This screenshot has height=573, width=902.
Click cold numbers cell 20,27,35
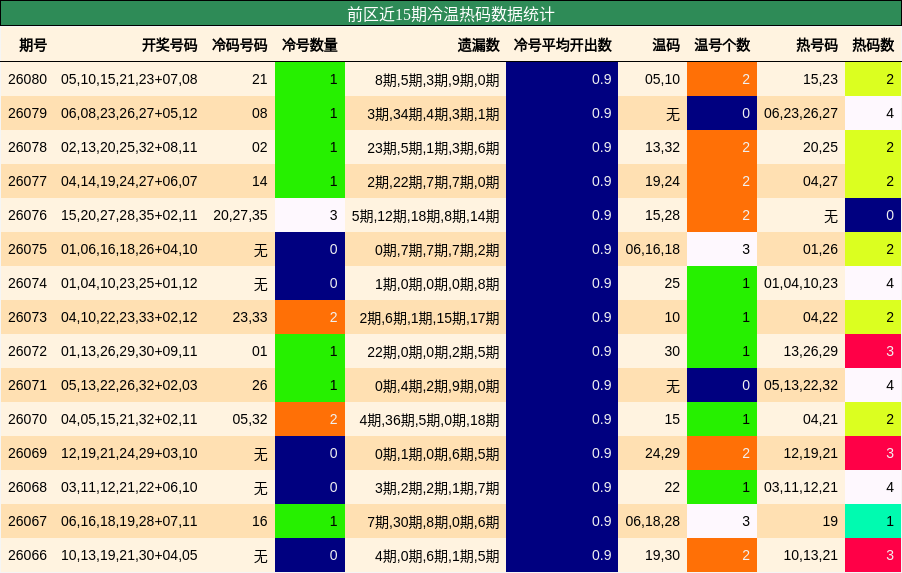coord(240,215)
